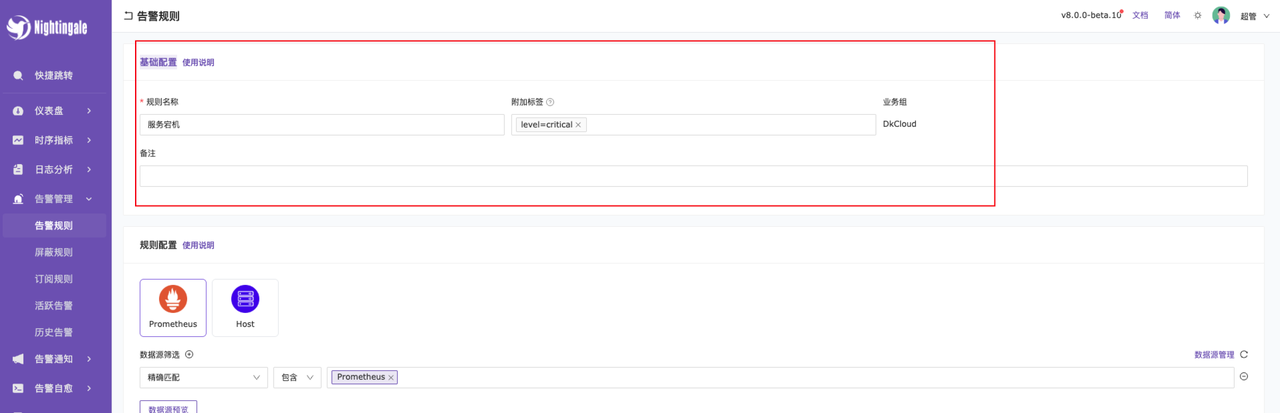
Task: Toggle the theme sun icon in header
Action: [x=1197, y=16]
